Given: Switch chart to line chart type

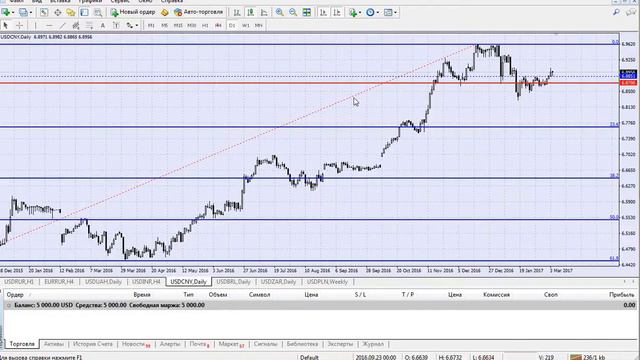Looking at the screenshot, I should pos(264,12).
